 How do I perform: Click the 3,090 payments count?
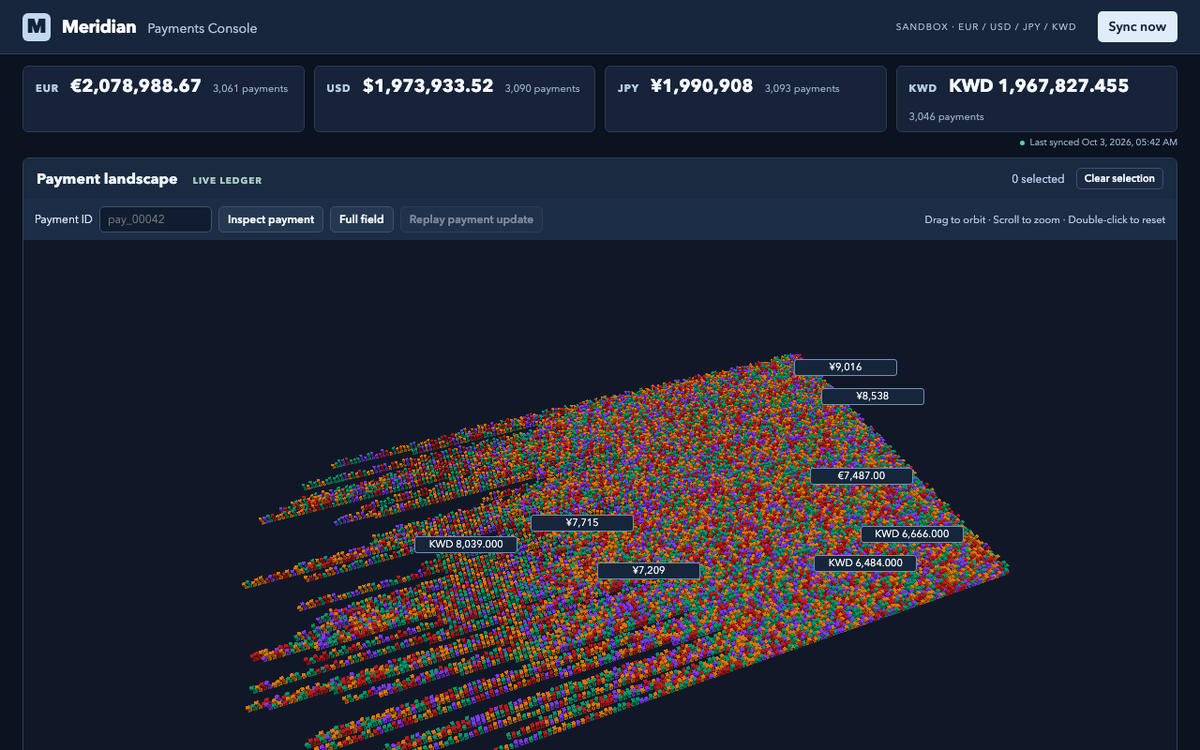[x=542, y=89]
